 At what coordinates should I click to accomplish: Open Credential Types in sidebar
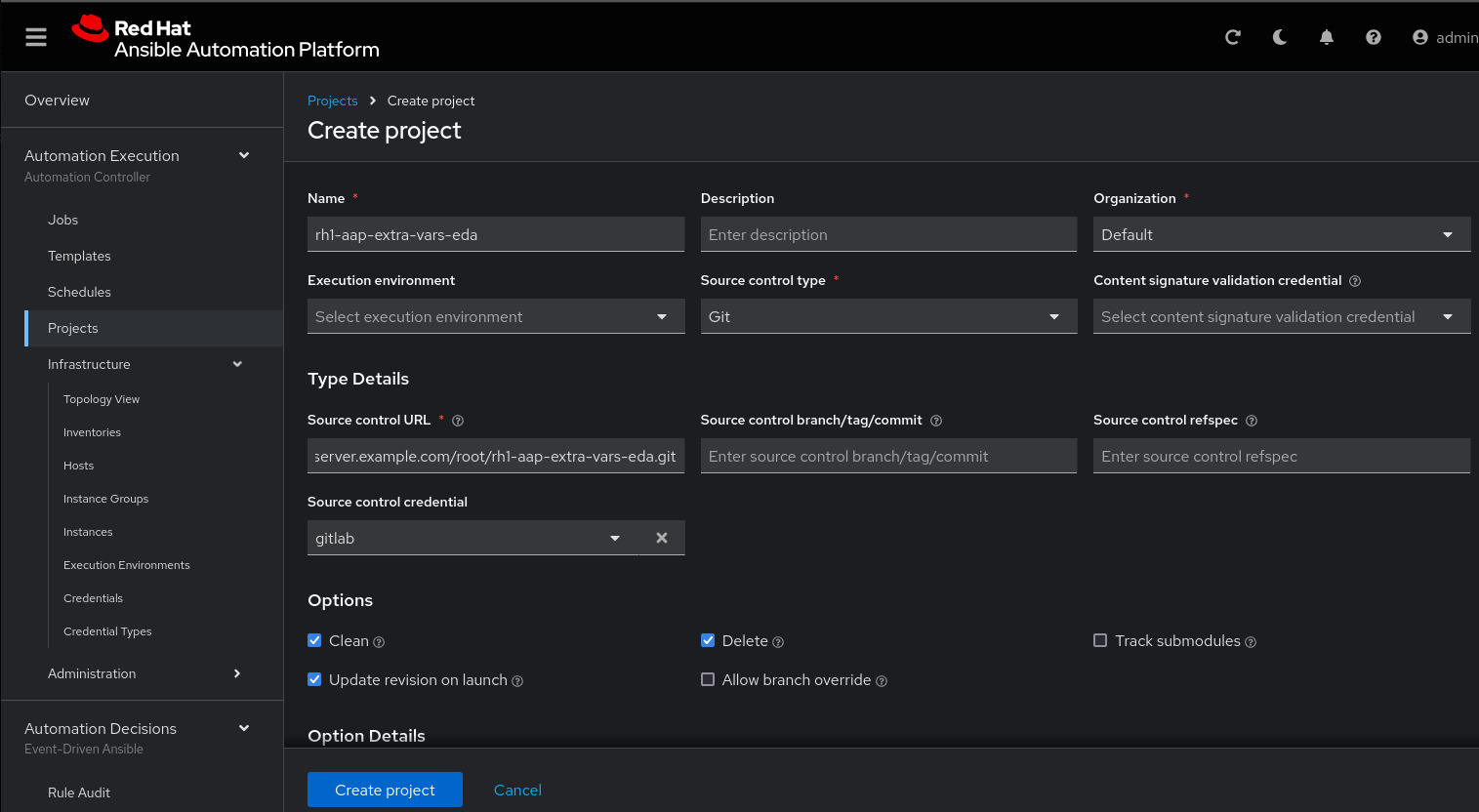(107, 631)
